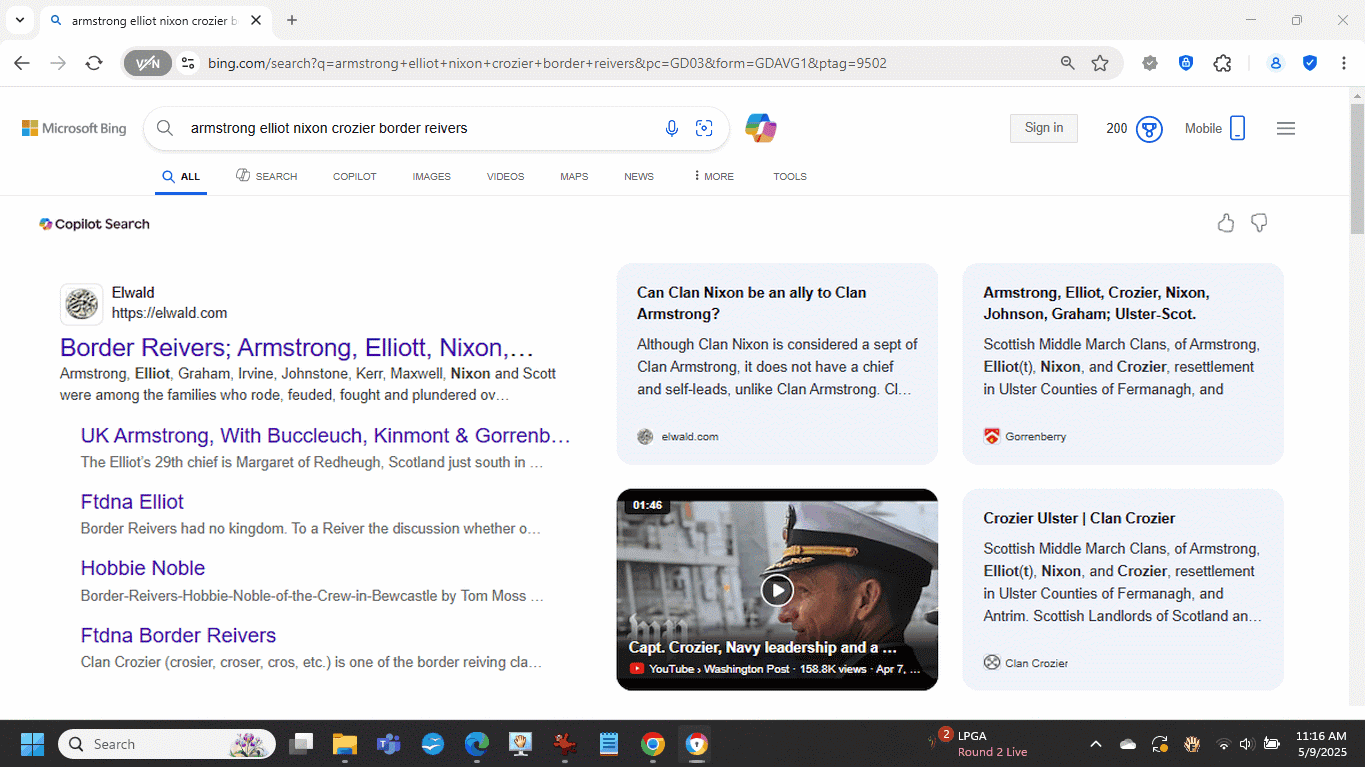Play the Capt. Crozier video
This screenshot has height=767, width=1365.
(777, 590)
